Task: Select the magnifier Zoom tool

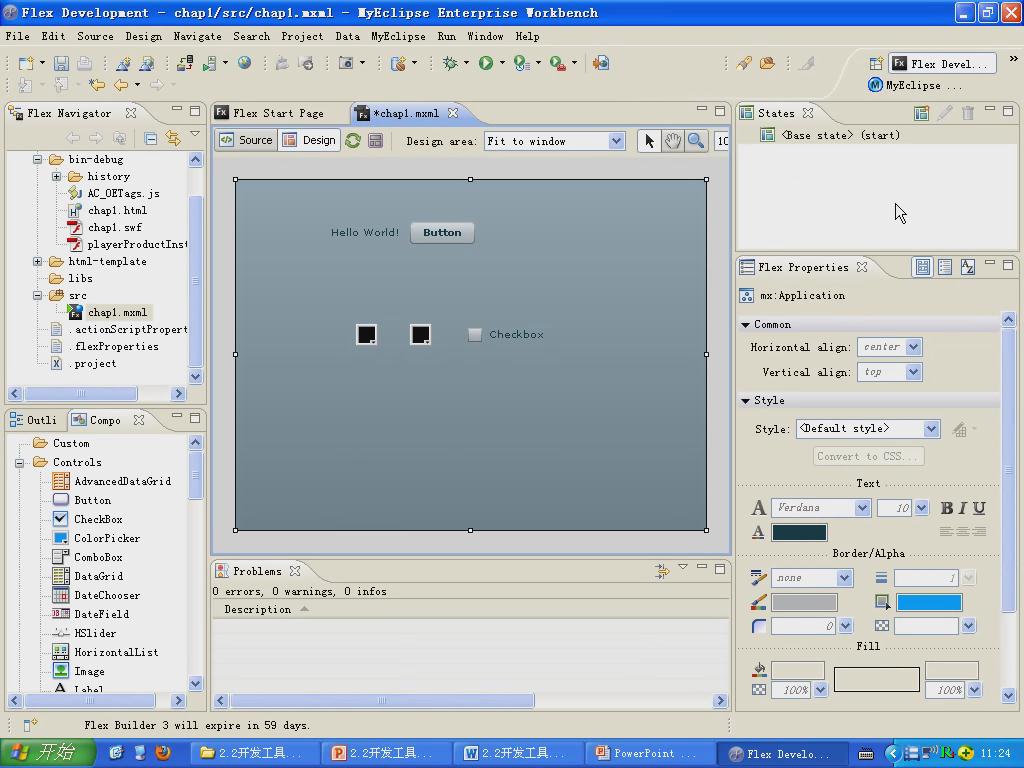Action: tap(696, 141)
